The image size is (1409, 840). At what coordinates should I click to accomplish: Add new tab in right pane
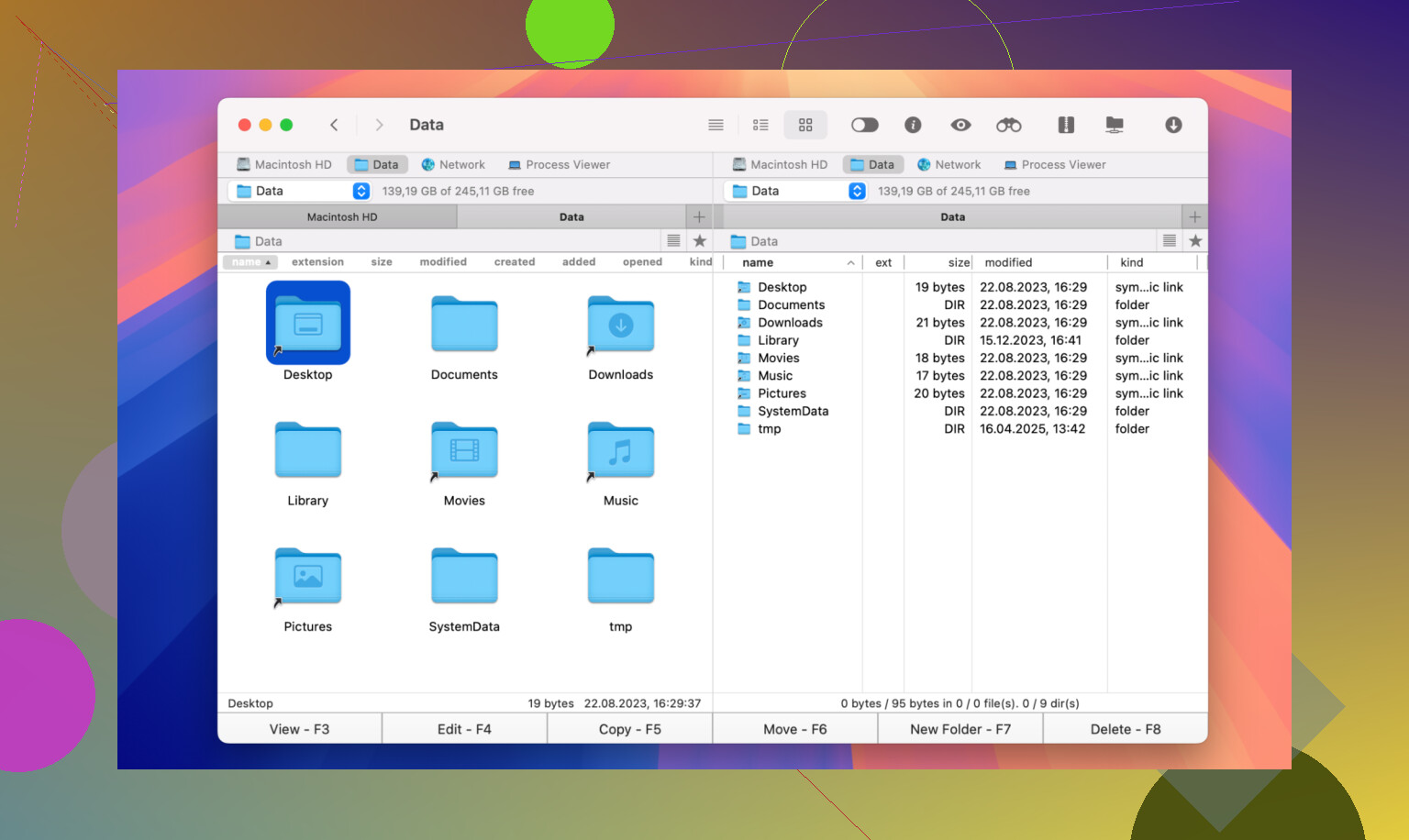click(x=1194, y=217)
